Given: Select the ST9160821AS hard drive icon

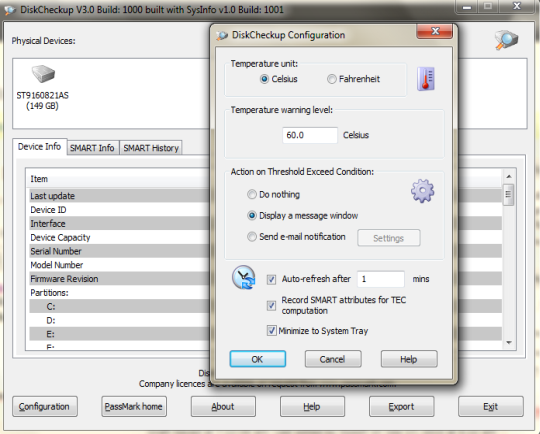Looking at the screenshot, I should click(43, 73).
